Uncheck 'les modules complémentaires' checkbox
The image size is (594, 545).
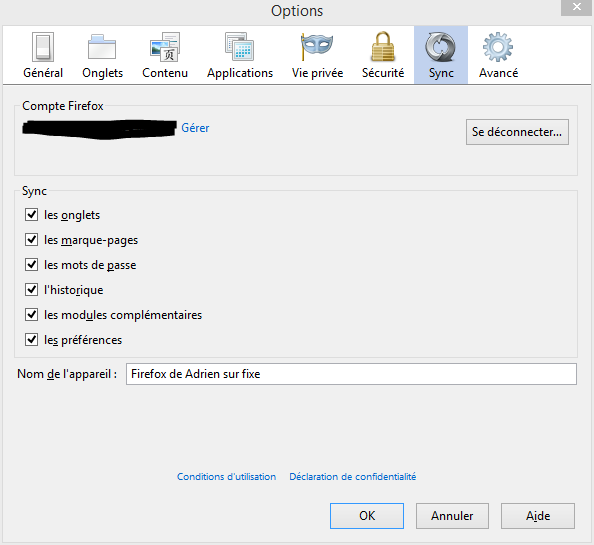click(x=31, y=315)
